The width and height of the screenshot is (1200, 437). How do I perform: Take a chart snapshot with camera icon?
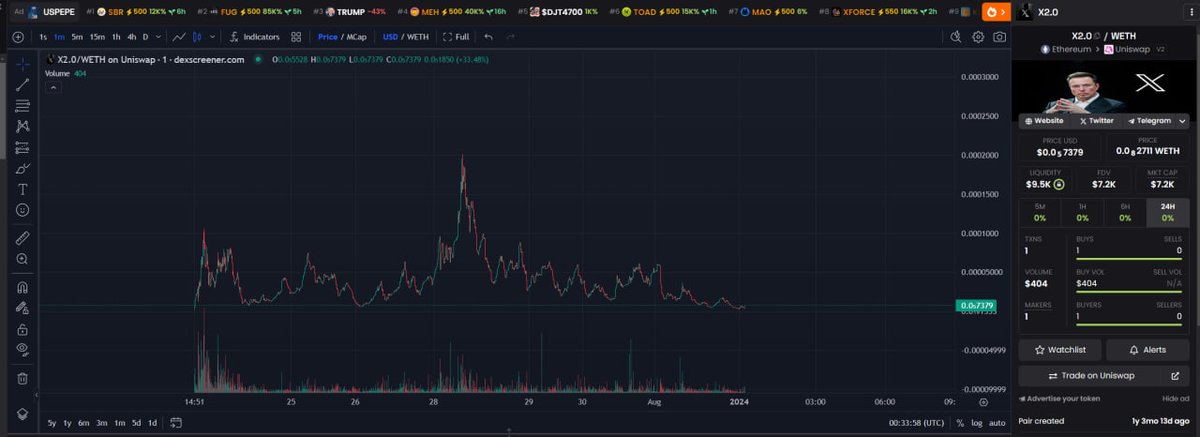pyautogui.click(x=998, y=37)
